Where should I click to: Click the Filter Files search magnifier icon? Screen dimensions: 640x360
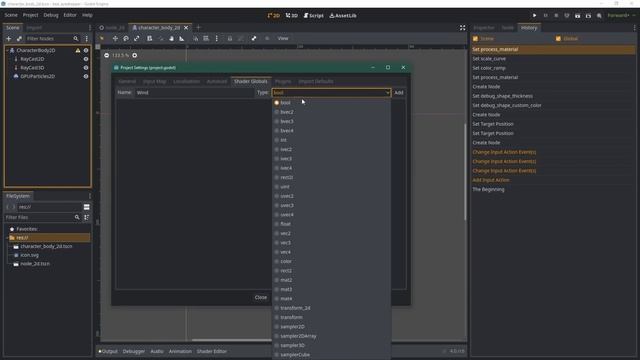pyautogui.click(x=77, y=218)
